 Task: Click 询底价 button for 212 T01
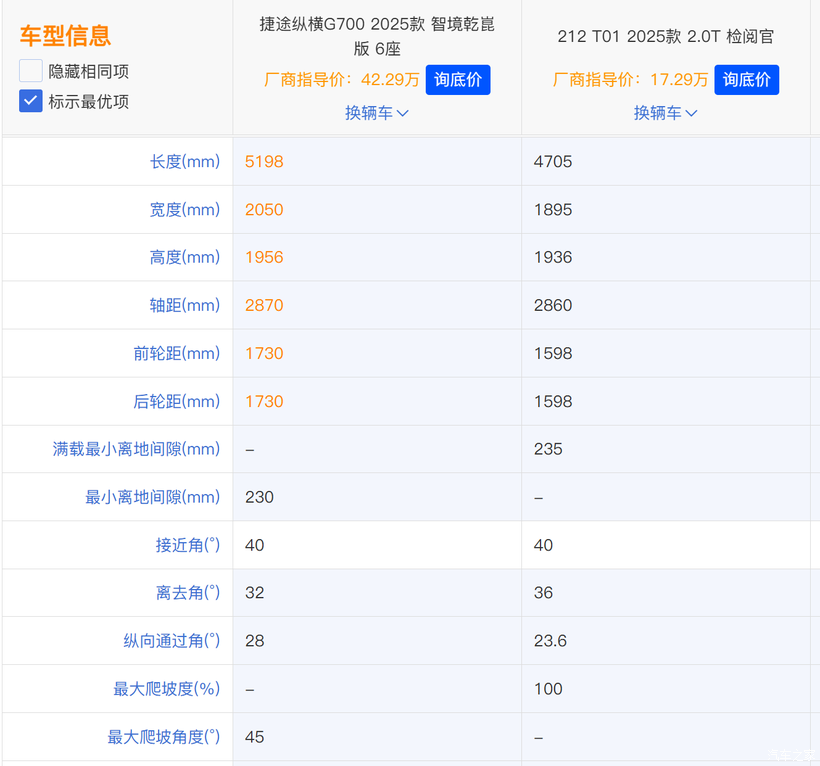(746, 80)
